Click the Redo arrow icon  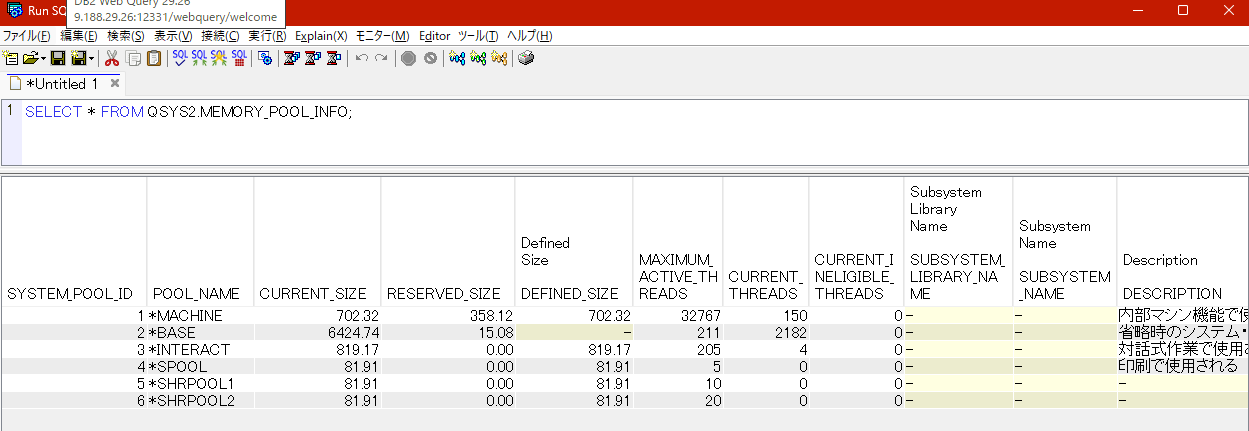(381, 58)
